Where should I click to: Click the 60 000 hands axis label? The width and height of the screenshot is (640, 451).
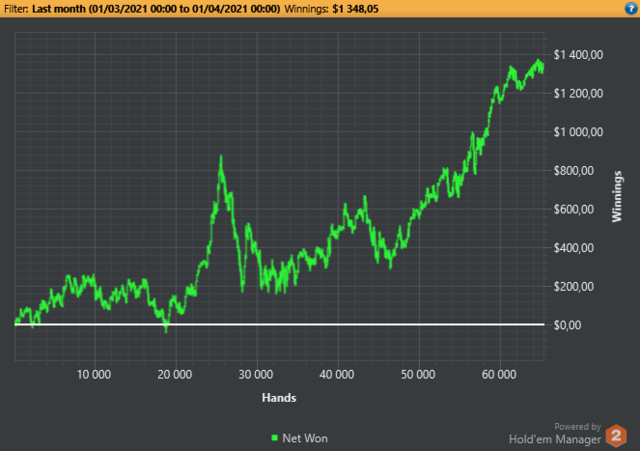click(x=499, y=374)
